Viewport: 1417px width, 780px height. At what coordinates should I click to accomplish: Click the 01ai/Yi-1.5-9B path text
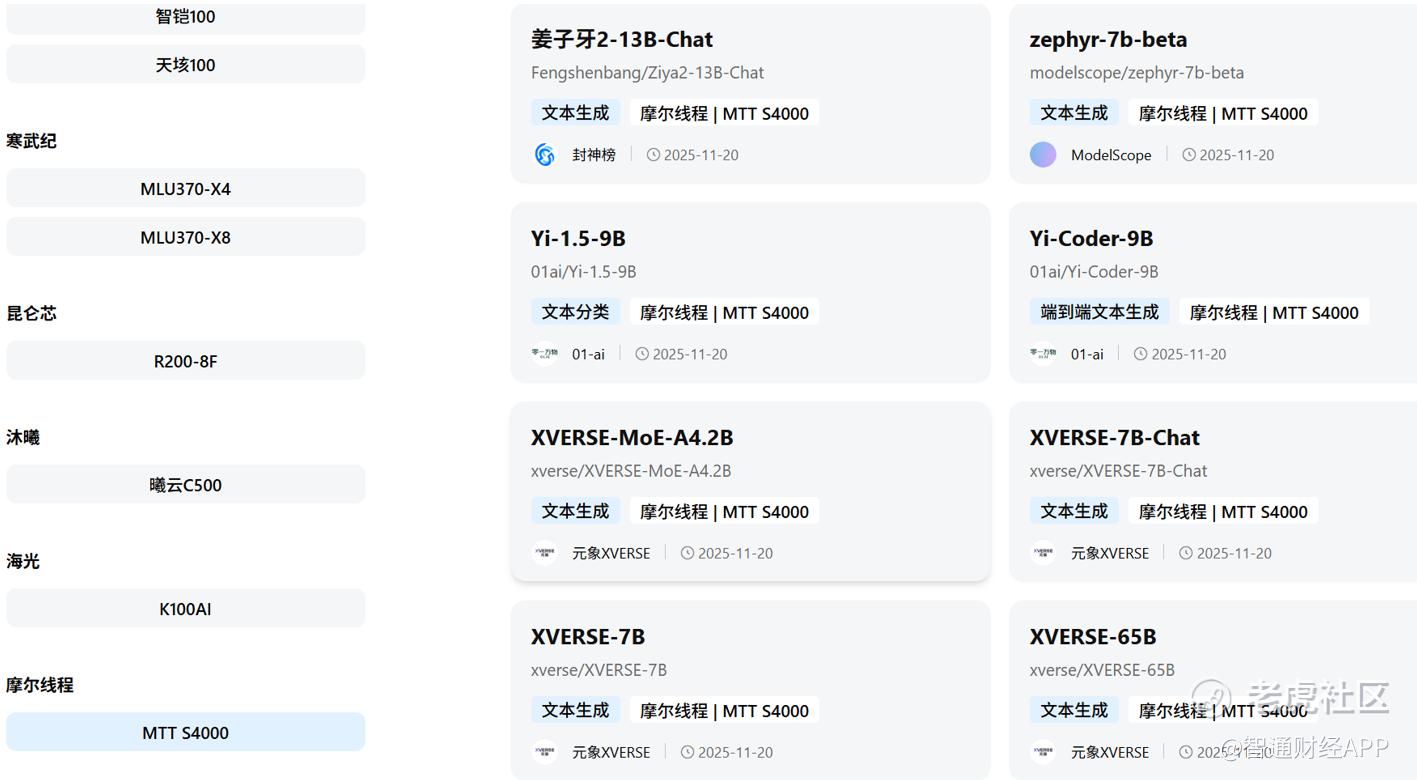[x=583, y=272]
